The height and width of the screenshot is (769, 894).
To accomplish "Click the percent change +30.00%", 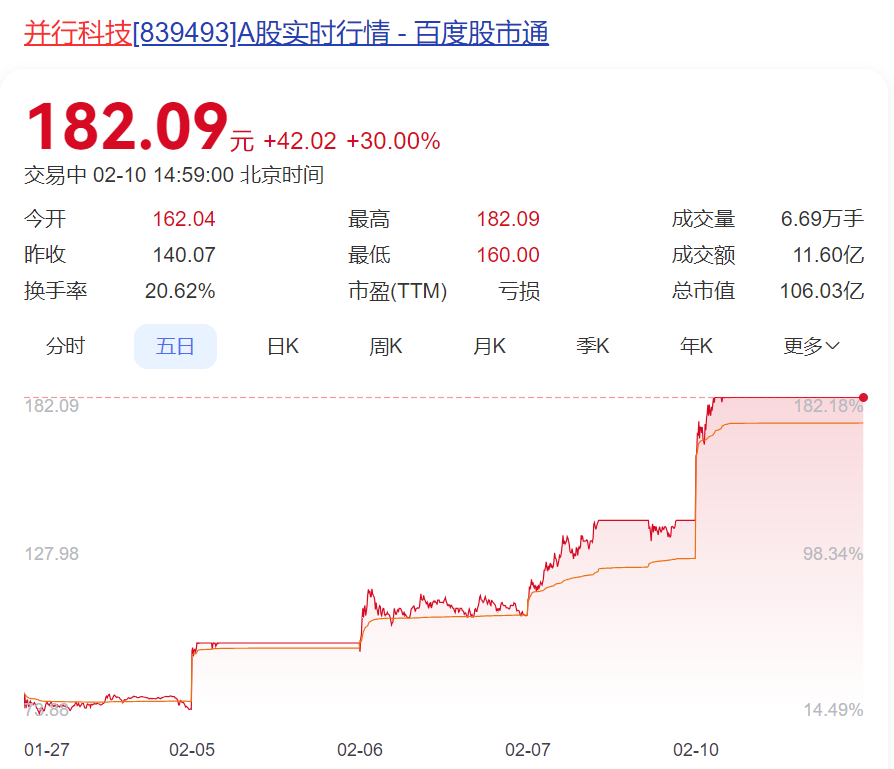I will pos(393,141).
